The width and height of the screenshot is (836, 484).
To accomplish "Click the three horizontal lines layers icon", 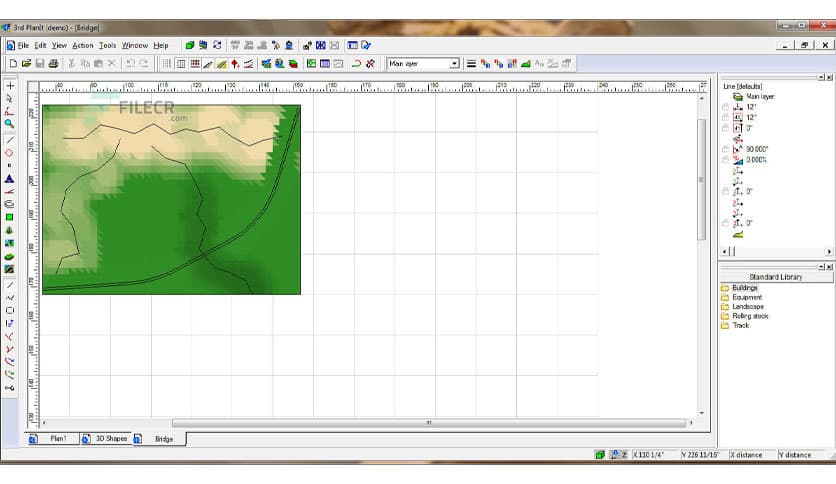I will (471, 63).
